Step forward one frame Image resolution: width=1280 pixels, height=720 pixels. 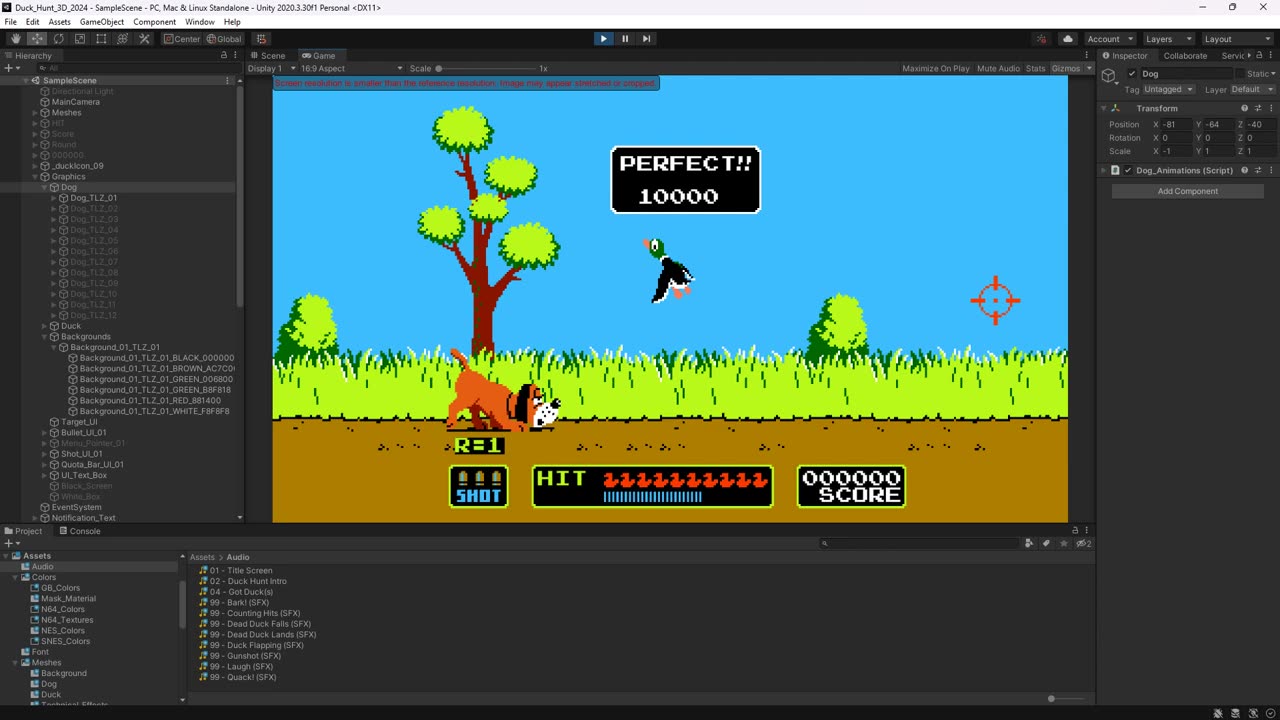(x=647, y=39)
